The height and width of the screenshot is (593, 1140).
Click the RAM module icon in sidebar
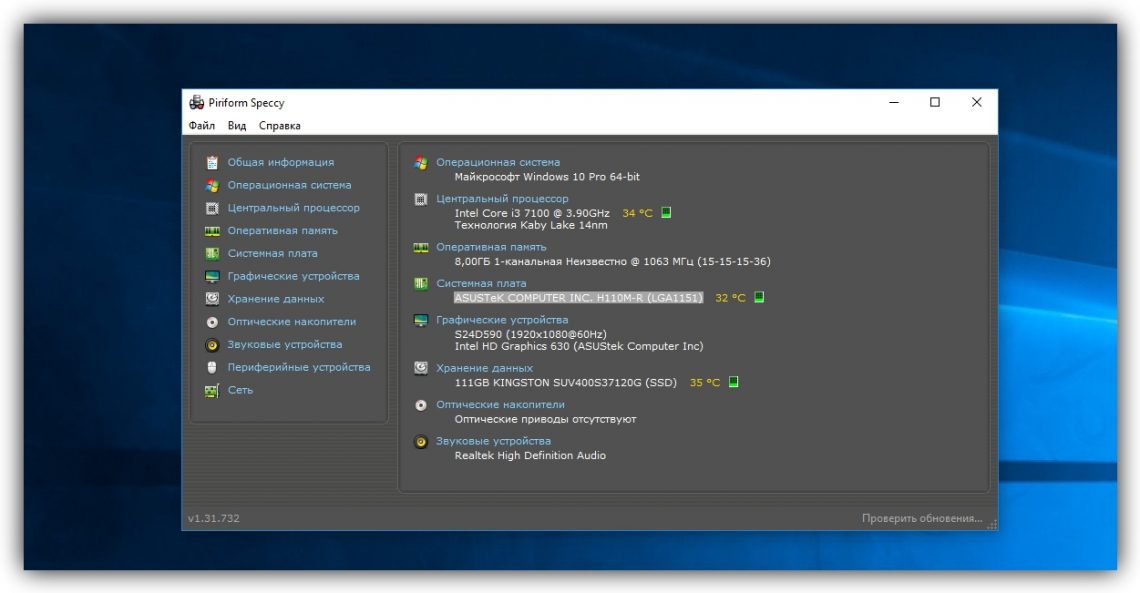coord(212,231)
